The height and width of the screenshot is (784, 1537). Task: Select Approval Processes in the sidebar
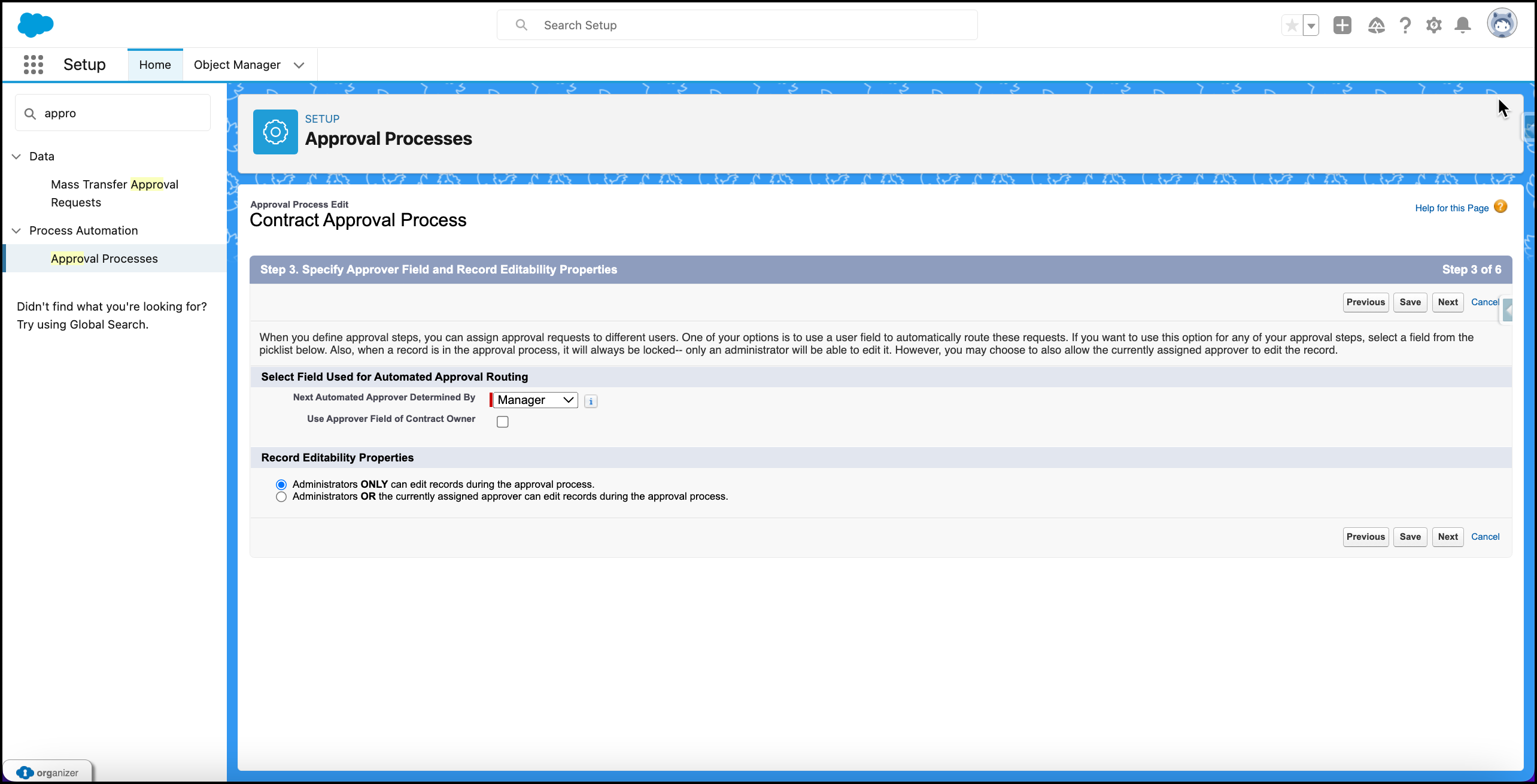(115, 259)
